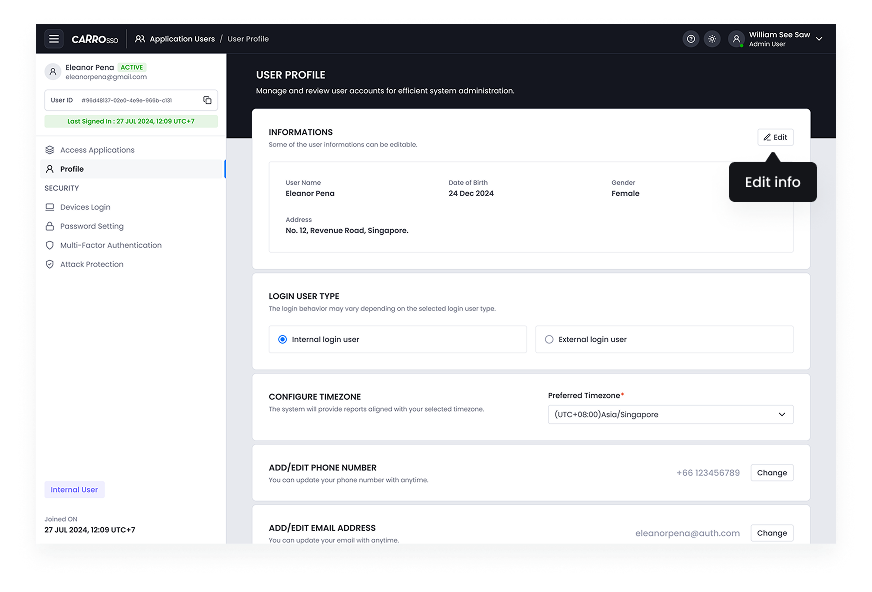Click the Multi-Factor Authentication shield icon
The height and width of the screenshot is (592, 872).
(52, 245)
